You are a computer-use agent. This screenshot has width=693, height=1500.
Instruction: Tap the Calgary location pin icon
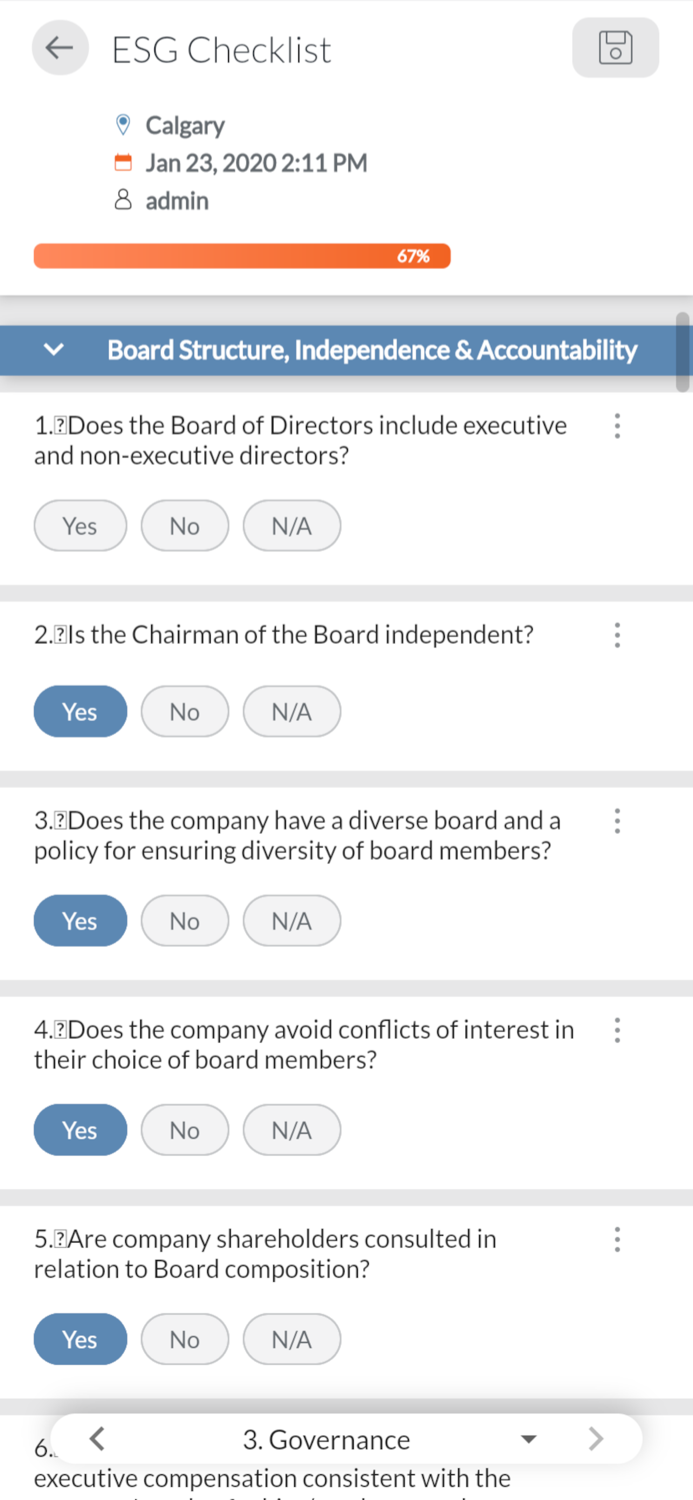(x=123, y=125)
